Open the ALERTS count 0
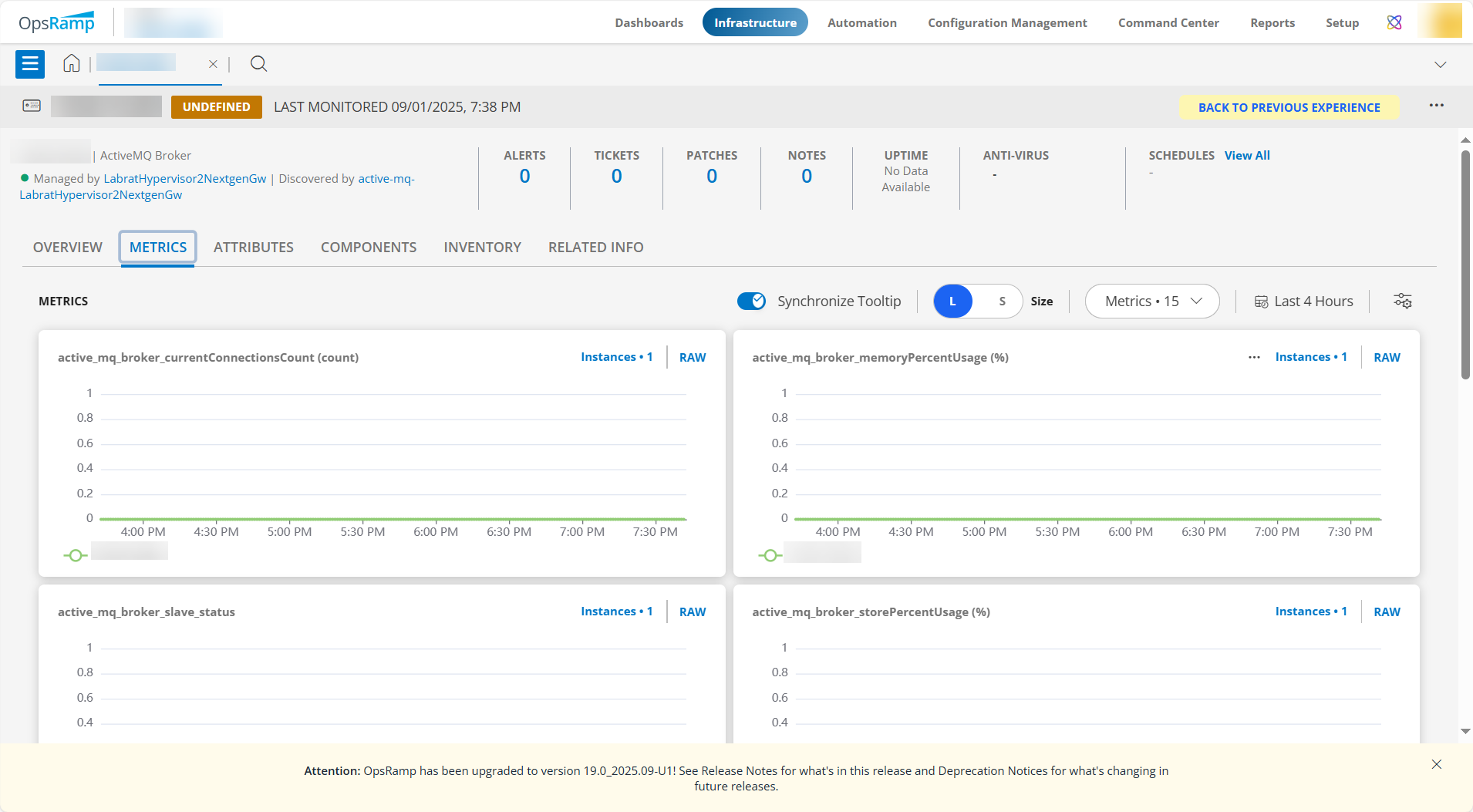The image size is (1473, 812). tap(524, 176)
